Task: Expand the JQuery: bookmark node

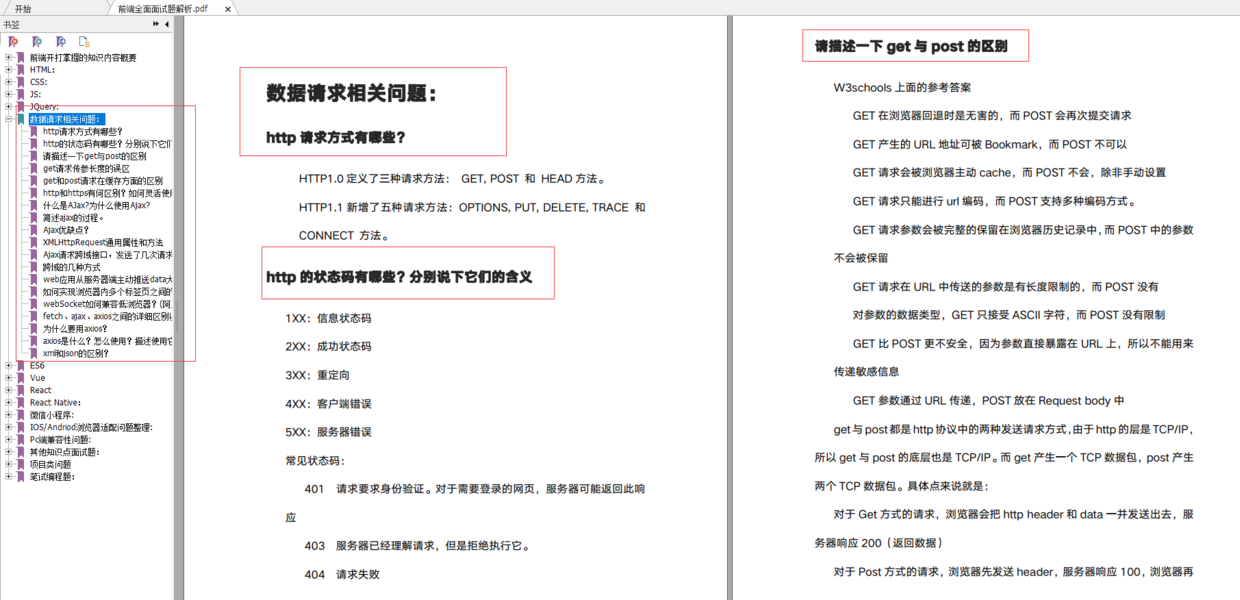Action: coord(8,106)
